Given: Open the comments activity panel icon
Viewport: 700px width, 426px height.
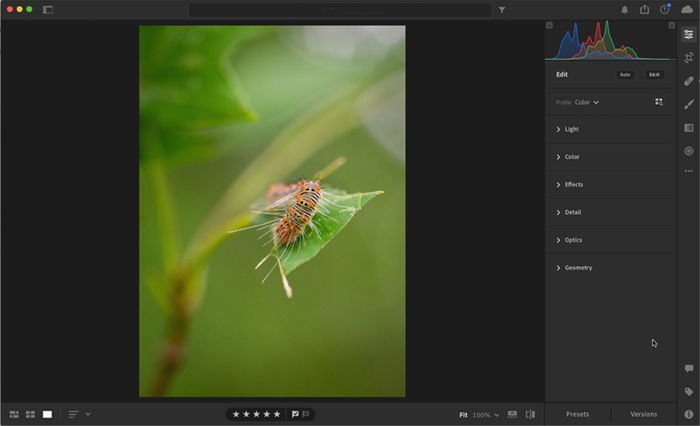Looking at the screenshot, I should [x=688, y=368].
